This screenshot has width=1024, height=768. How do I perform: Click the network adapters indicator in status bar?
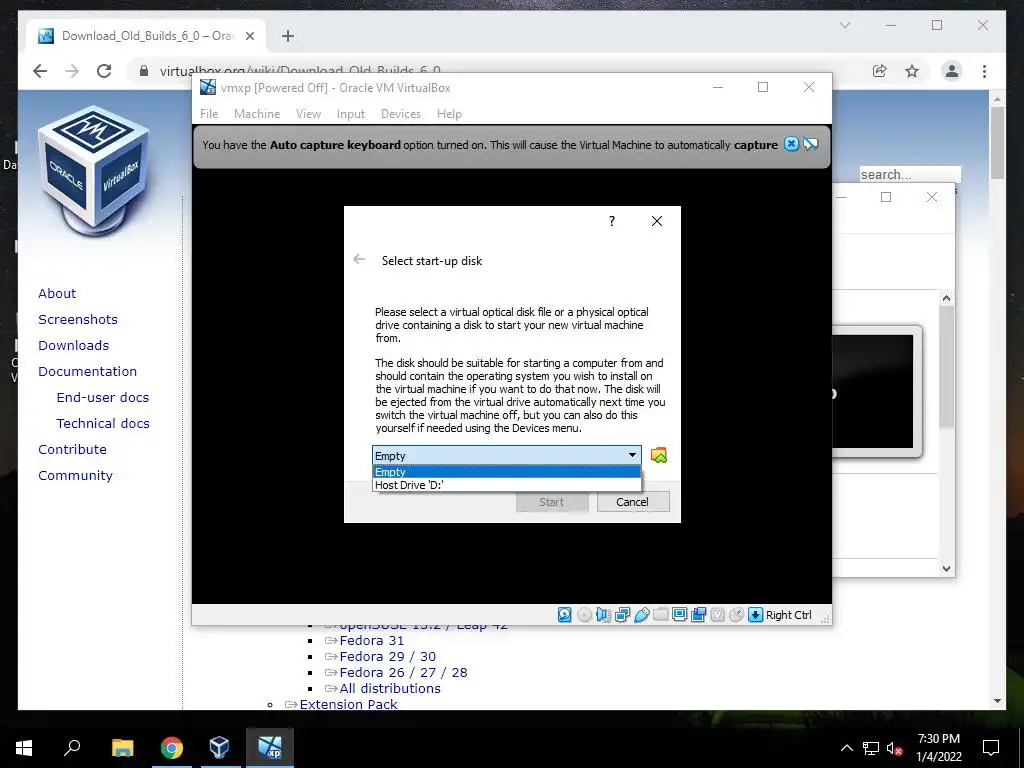pyautogui.click(x=622, y=615)
